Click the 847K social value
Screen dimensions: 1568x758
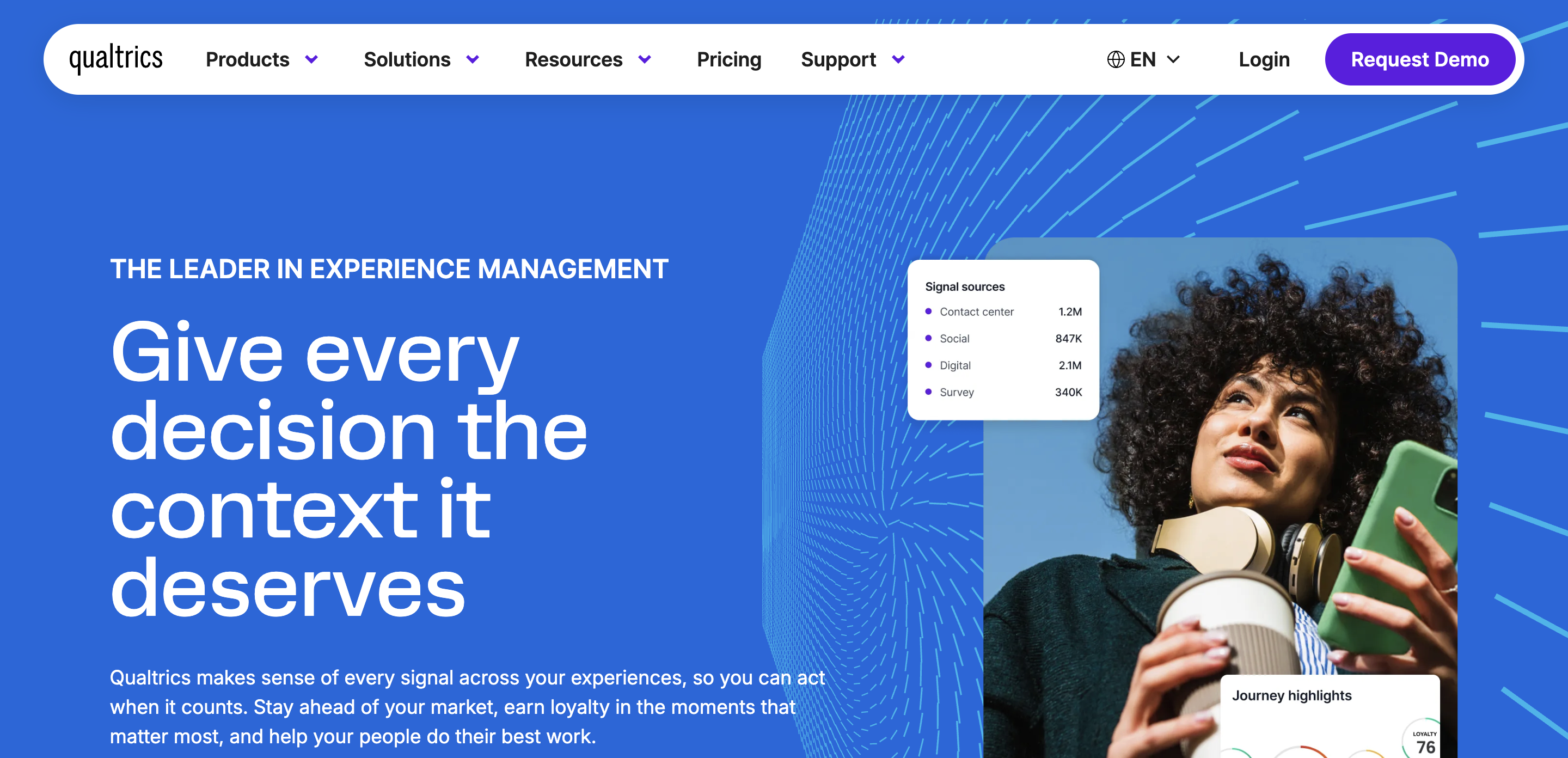(1068, 339)
